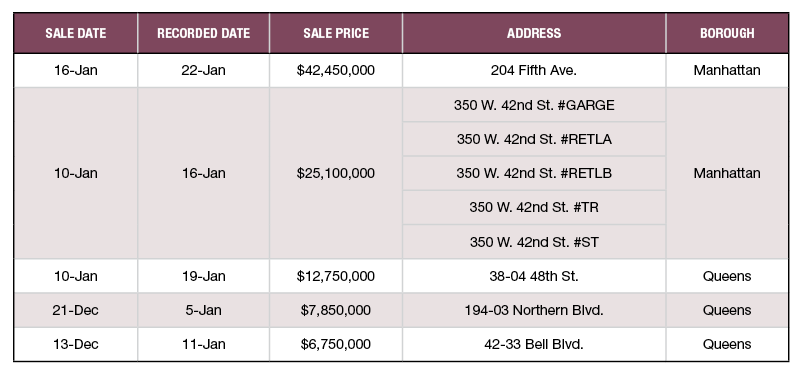The image size is (800, 374).
Task: Click the 38-04 48th St. address cell
Action: (534, 276)
